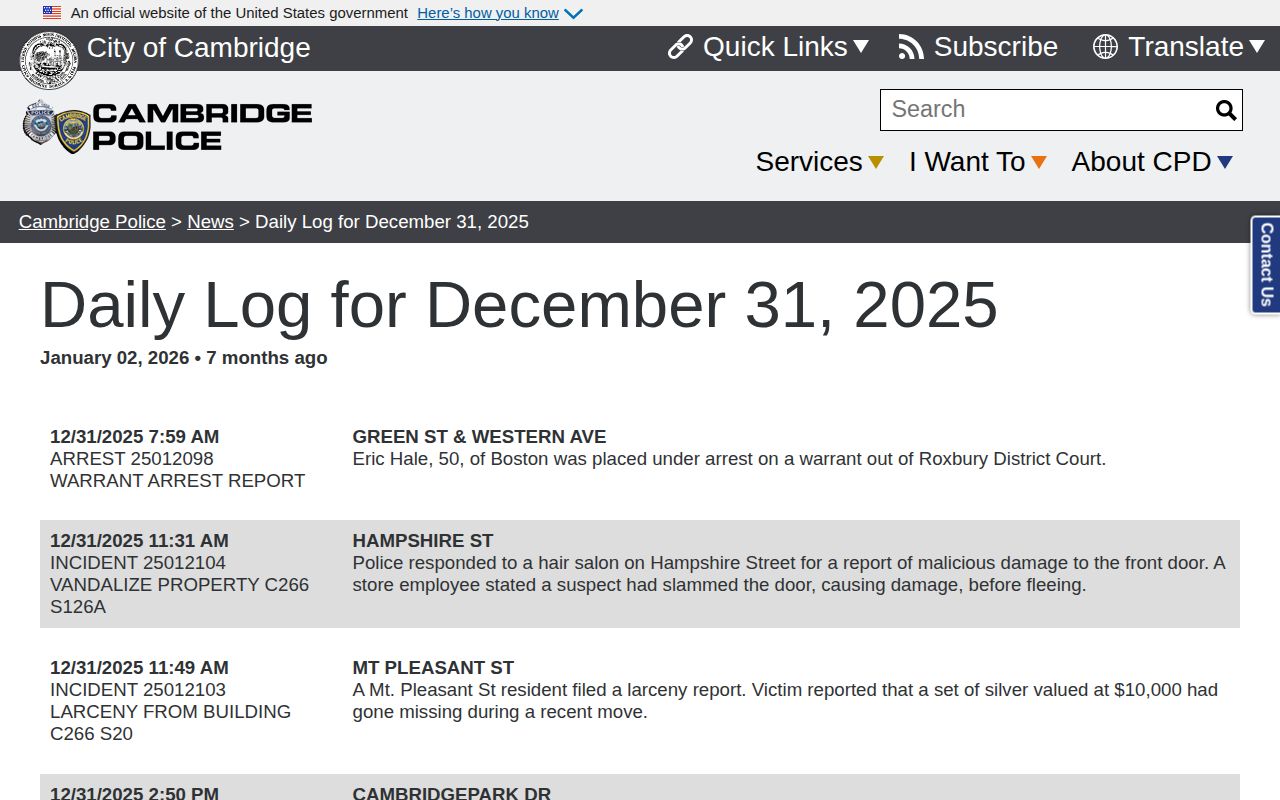Expand the I Want To menu
1280x800 pixels.
coord(978,162)
